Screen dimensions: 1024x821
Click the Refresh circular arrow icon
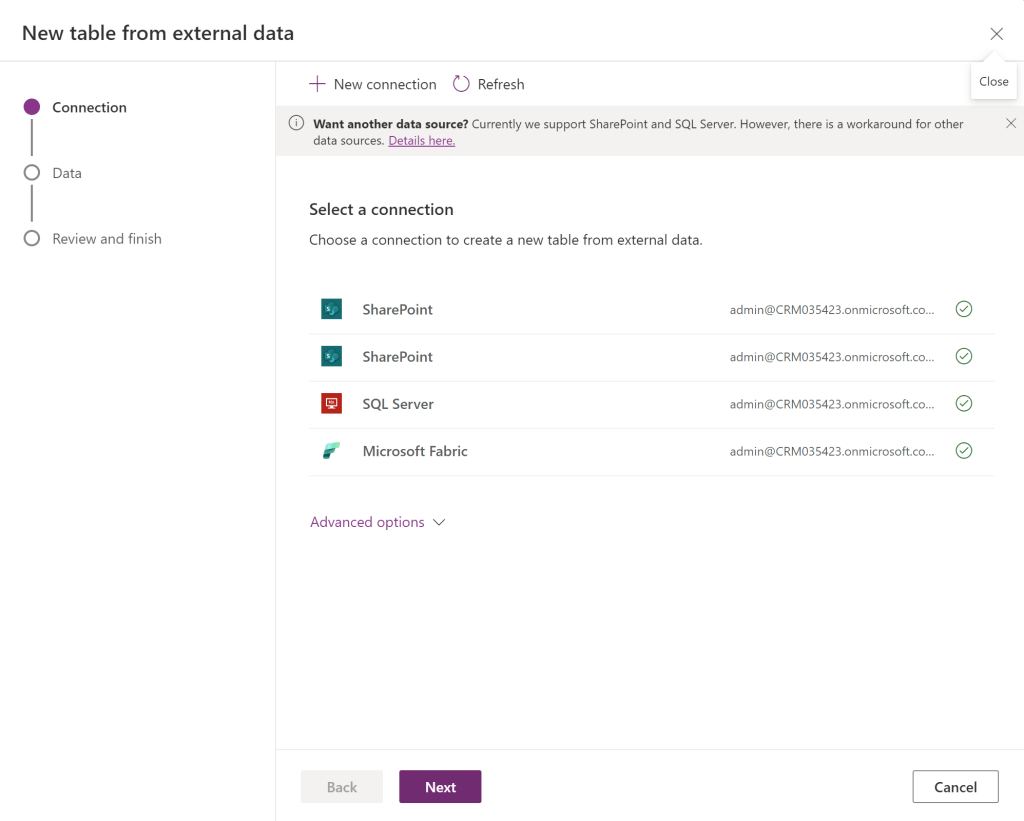461,84
